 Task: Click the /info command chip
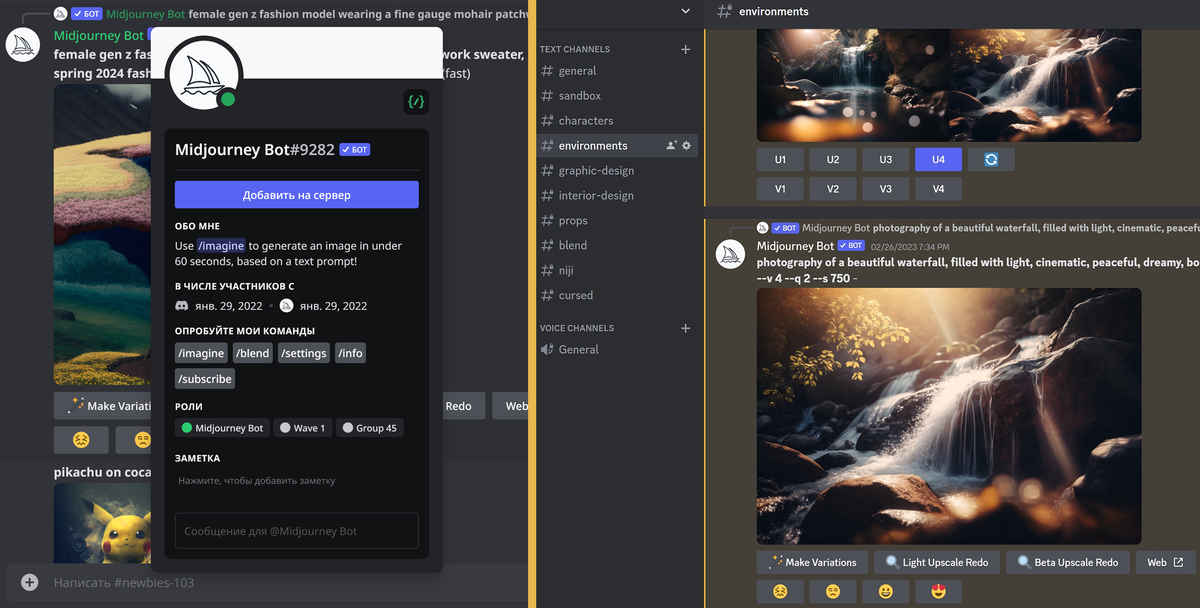tap(350, 353)
